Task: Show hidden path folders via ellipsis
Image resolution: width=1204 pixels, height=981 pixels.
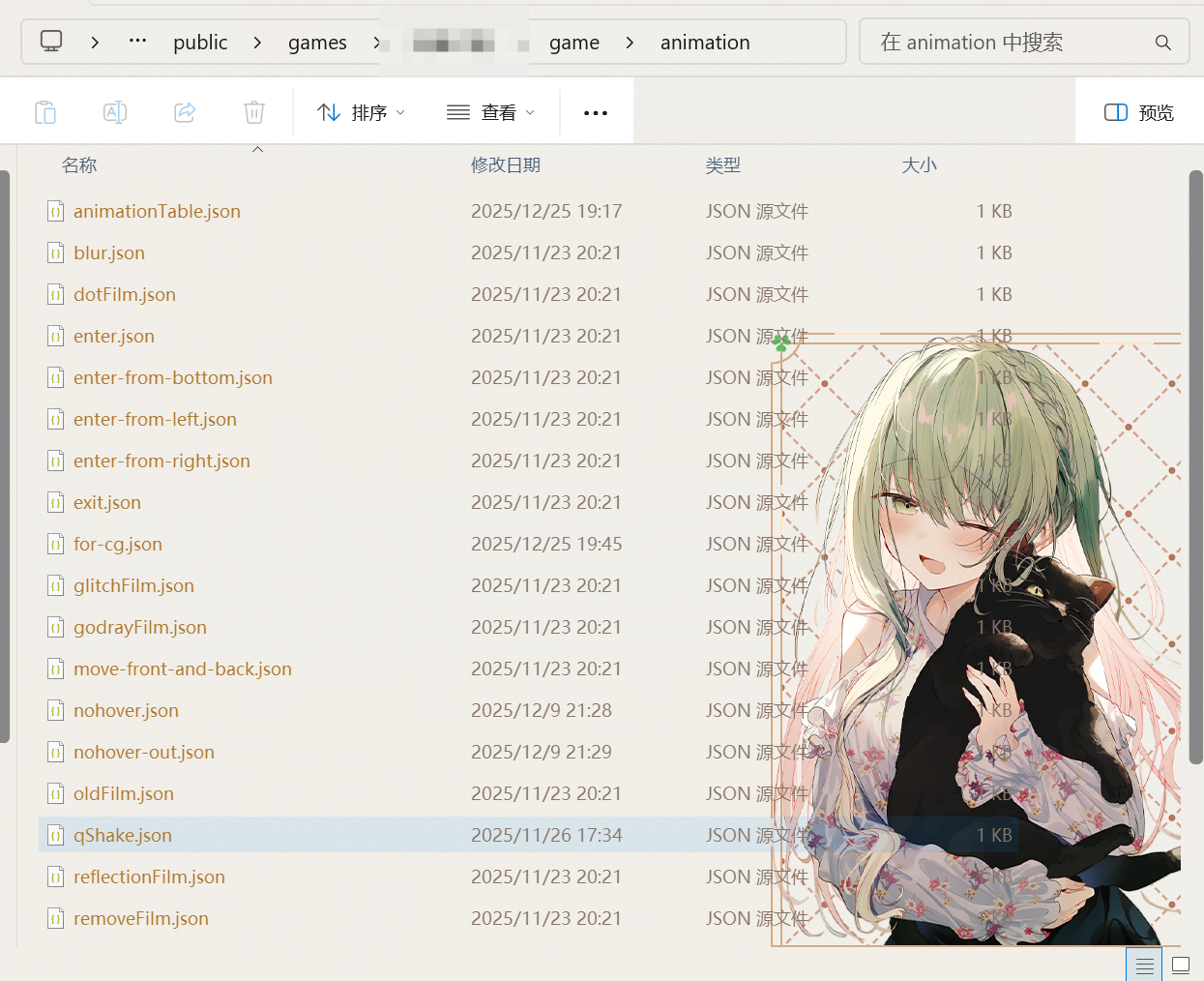Action: coord(137,42)
